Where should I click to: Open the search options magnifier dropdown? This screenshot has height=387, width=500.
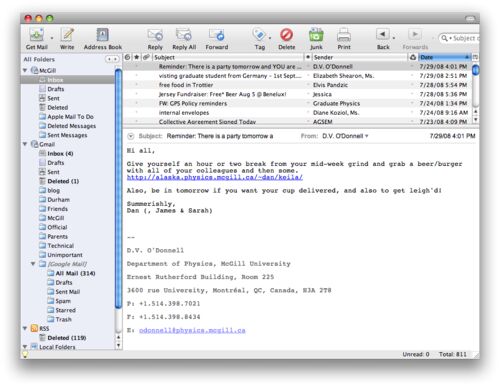445,38
